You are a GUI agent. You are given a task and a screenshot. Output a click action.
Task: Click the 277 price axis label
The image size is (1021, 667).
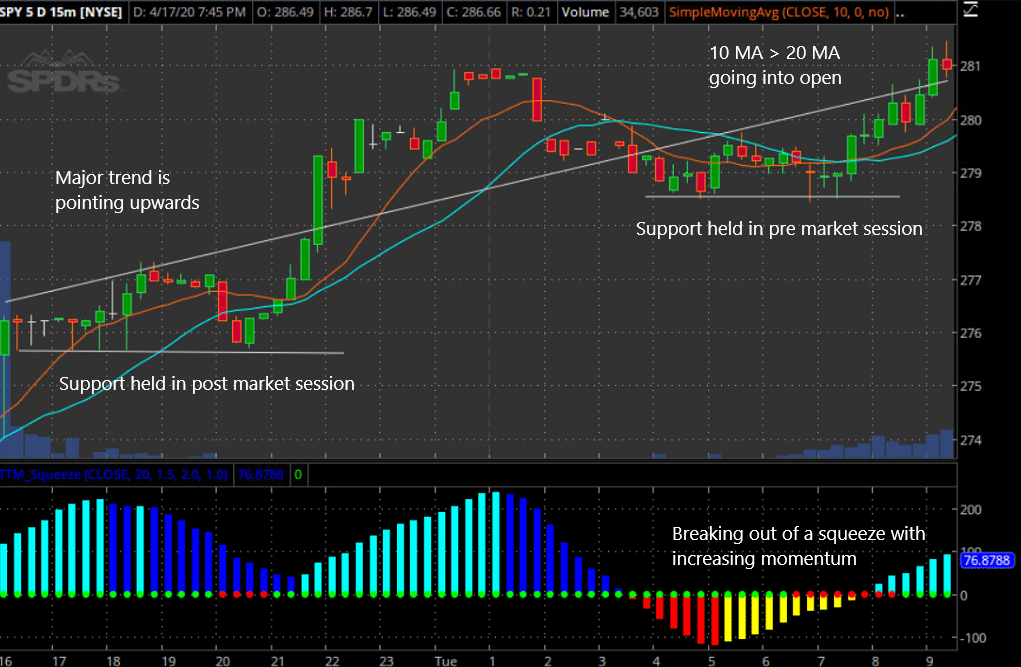pos(970,280)
